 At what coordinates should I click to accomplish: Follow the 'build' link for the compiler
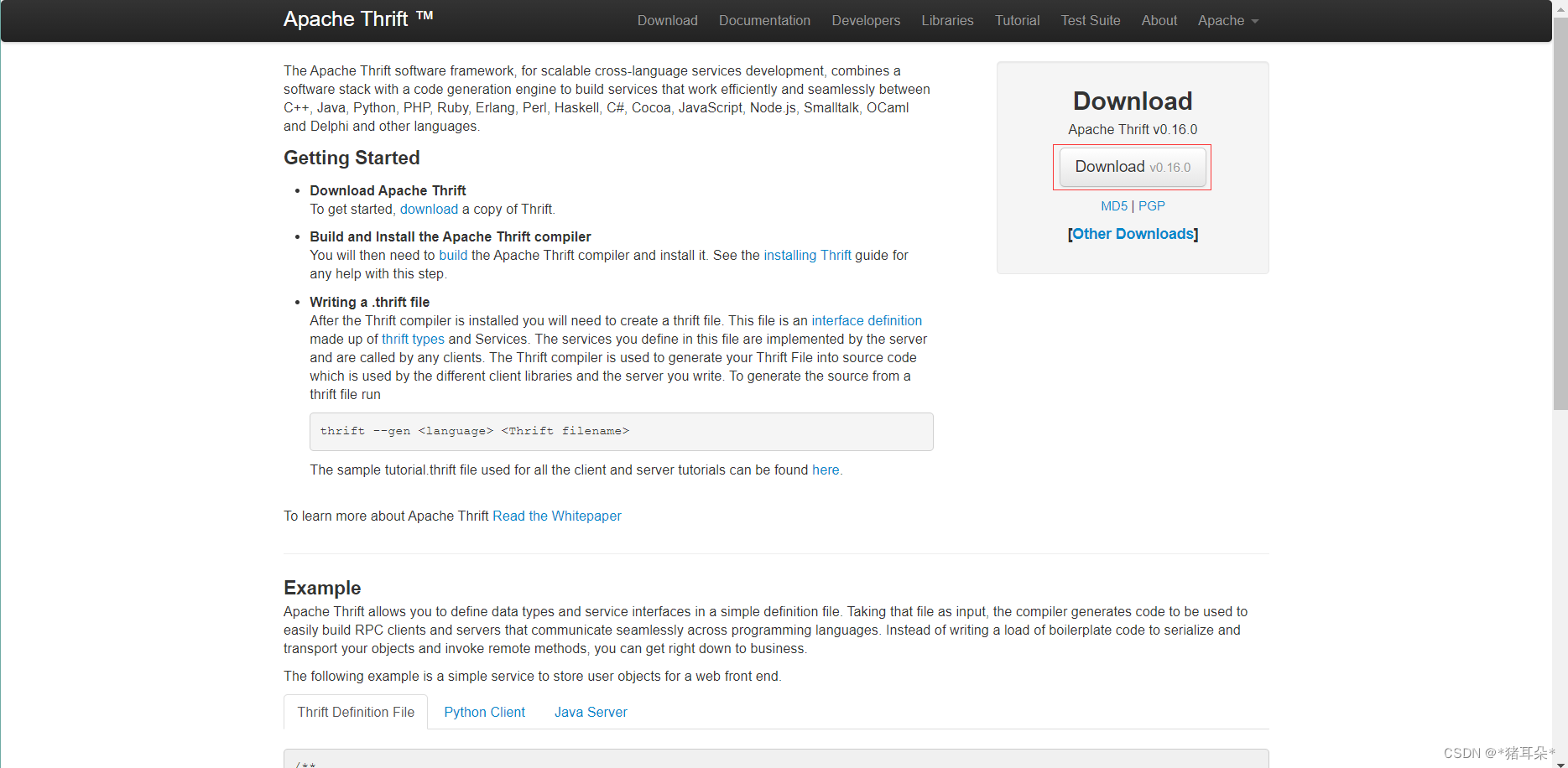[x=453, y=256]
